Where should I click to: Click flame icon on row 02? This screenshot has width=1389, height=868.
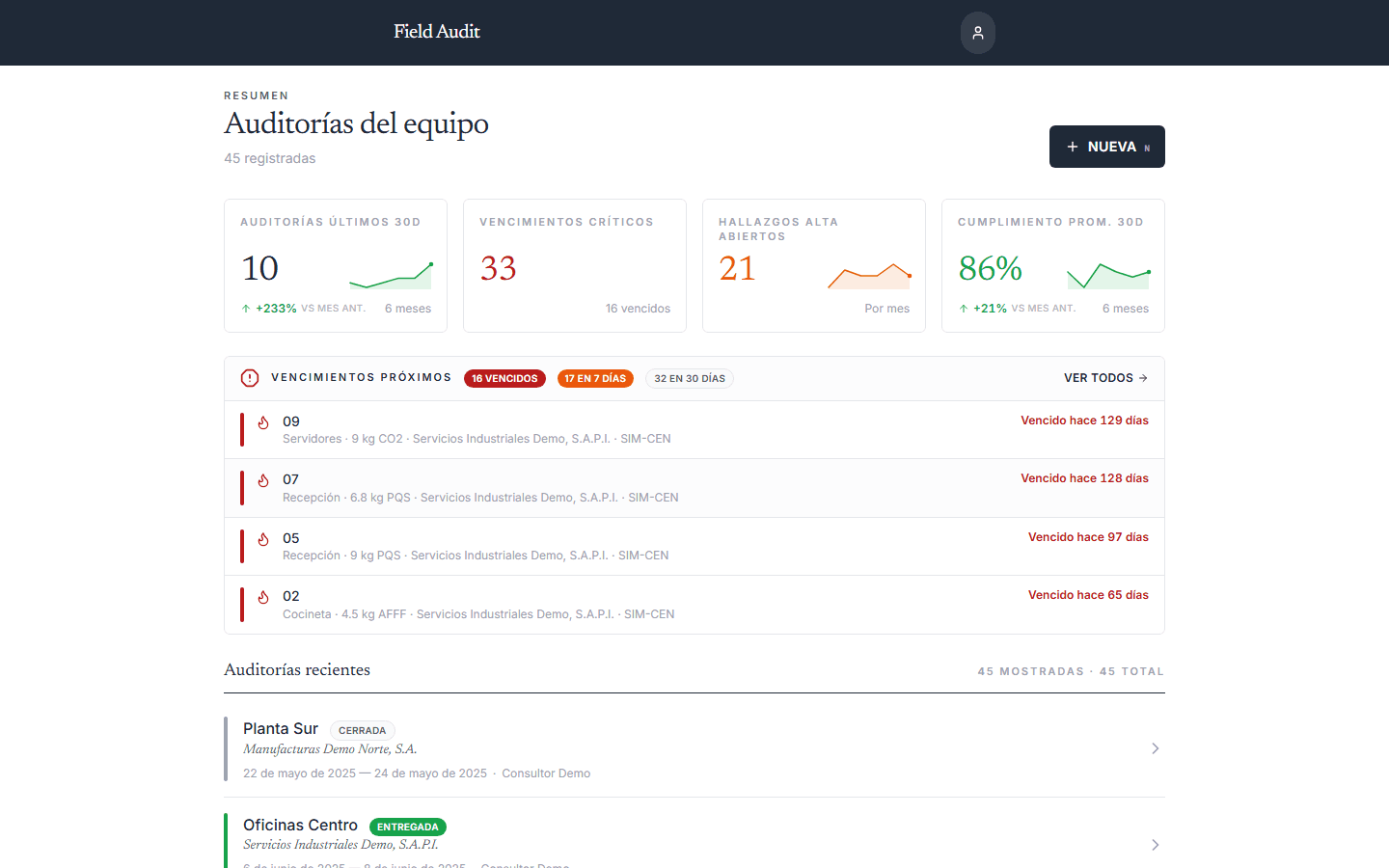coord(263,597)
